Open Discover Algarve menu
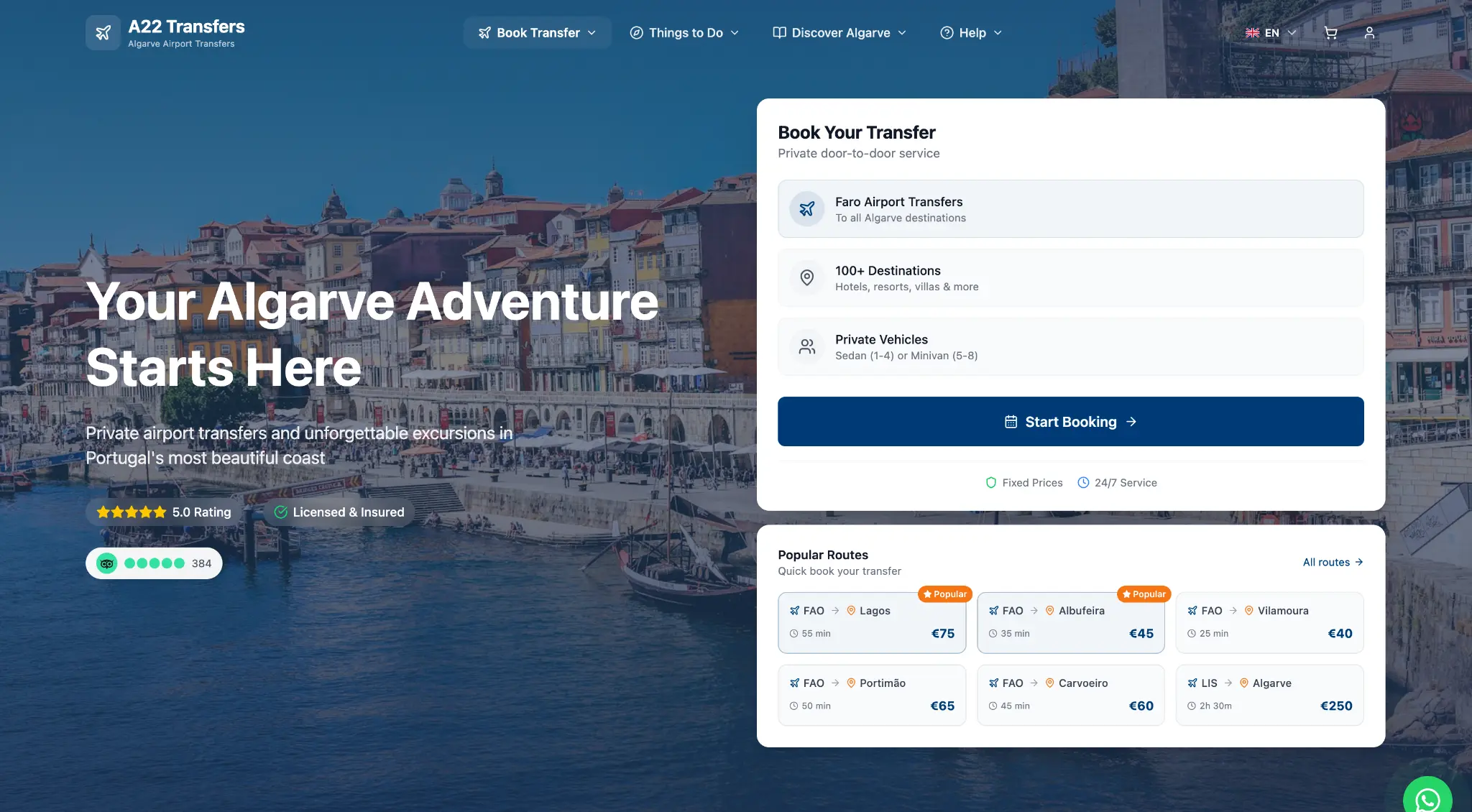 [839, 33]
